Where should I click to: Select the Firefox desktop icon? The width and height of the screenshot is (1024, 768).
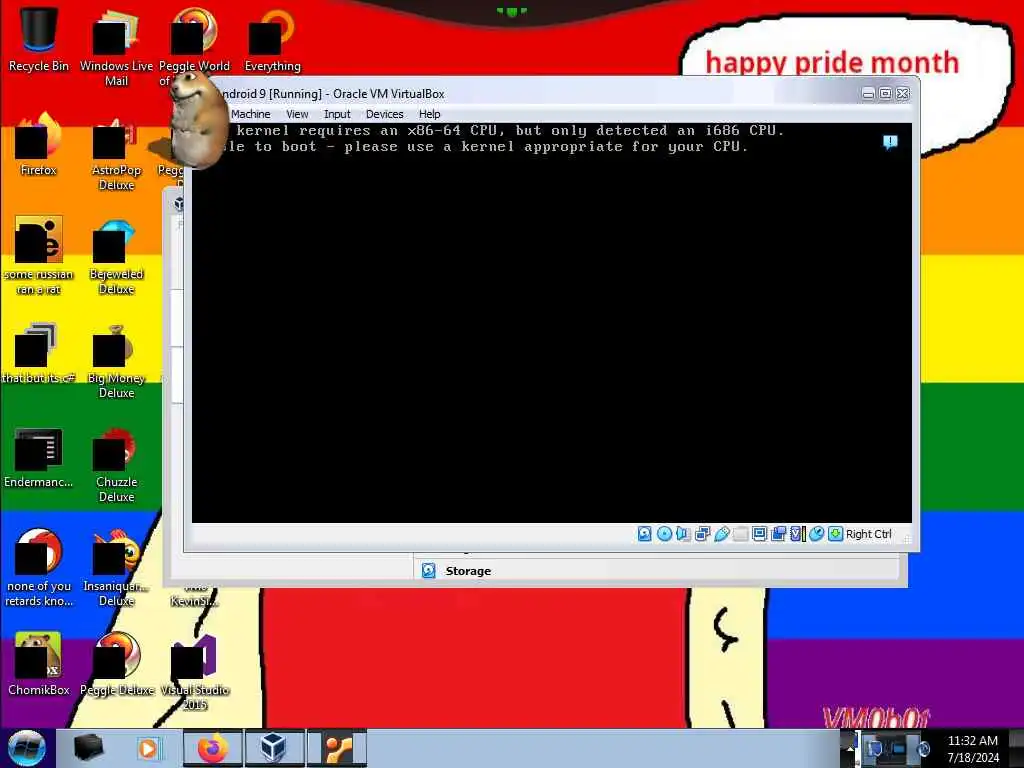(x=39, y=145)
